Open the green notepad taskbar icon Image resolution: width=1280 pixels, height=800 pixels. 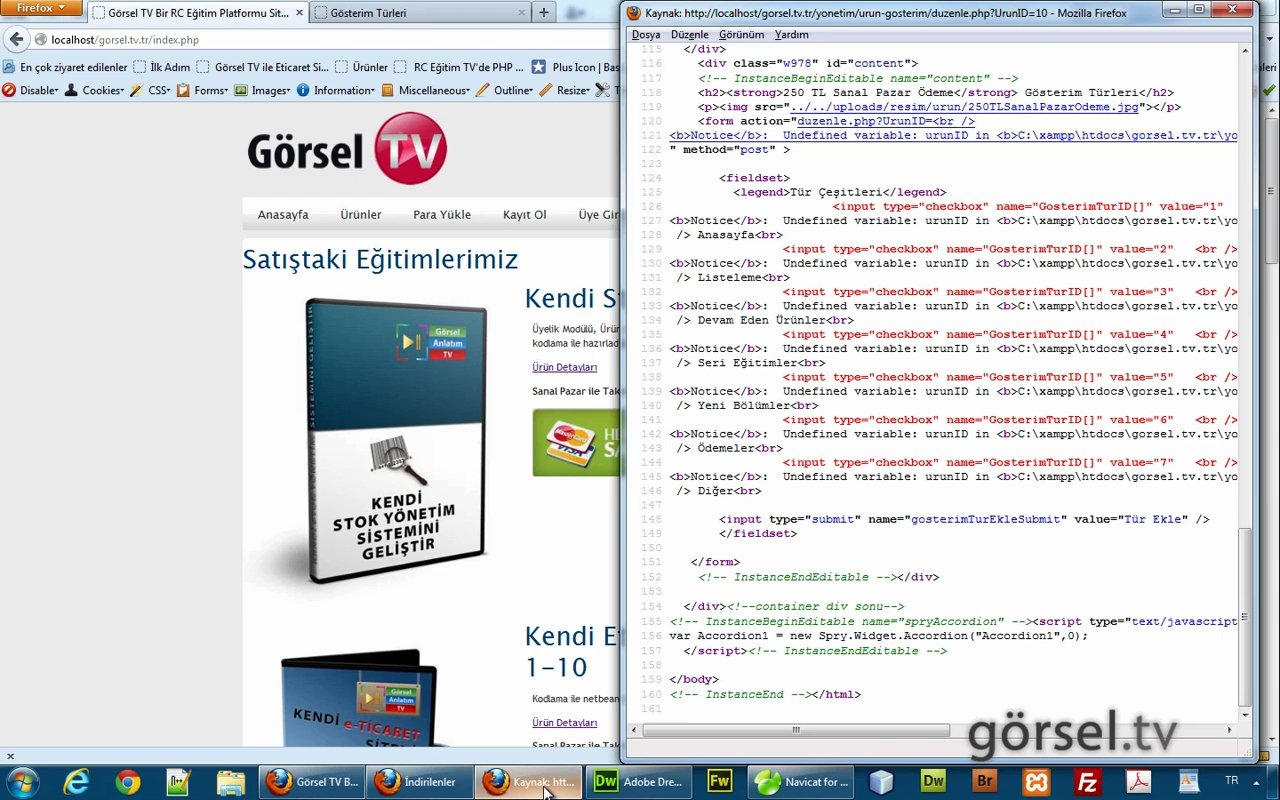179,781
